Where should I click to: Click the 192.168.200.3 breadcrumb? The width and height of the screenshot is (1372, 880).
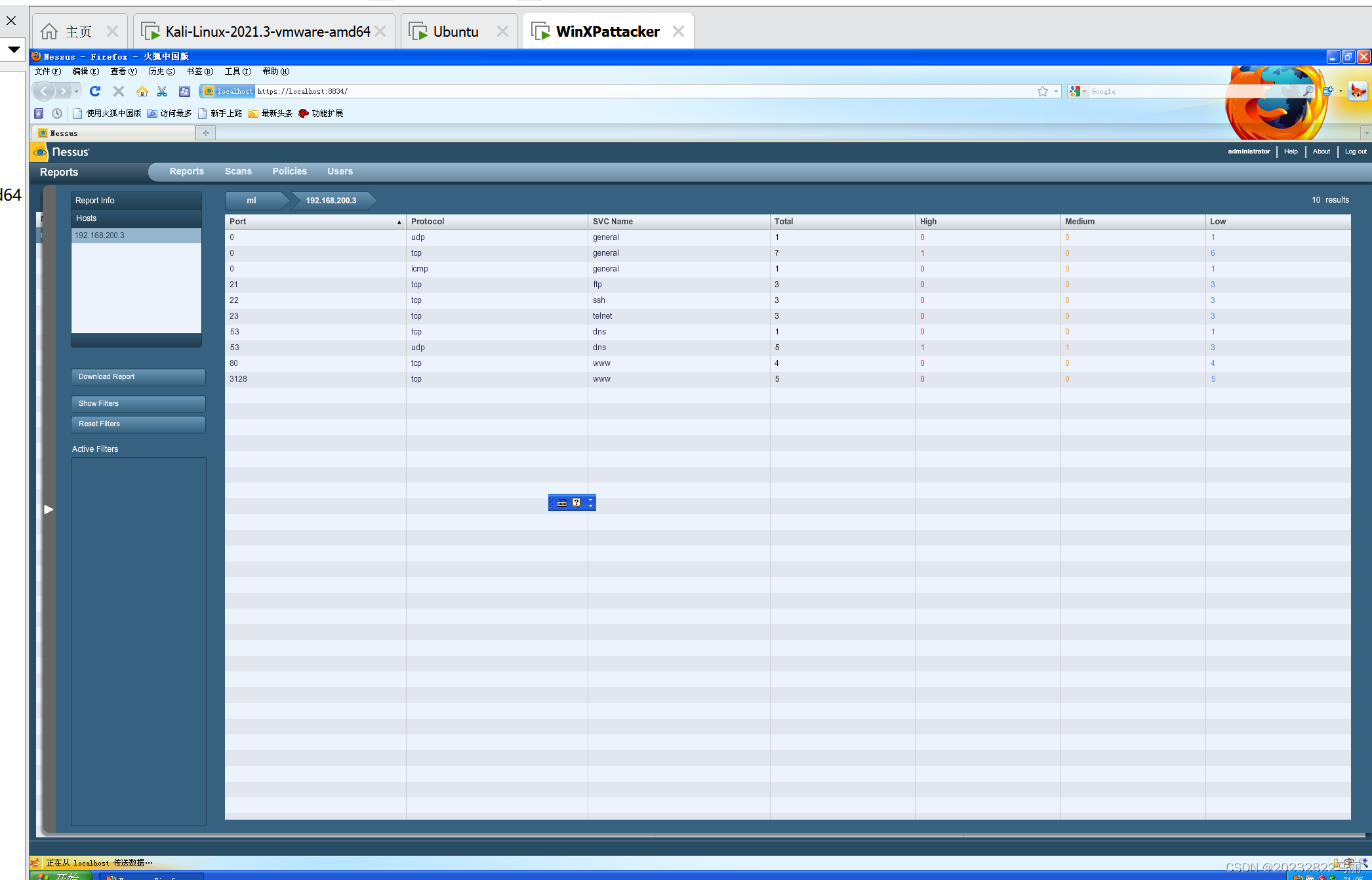pos(331,201)
